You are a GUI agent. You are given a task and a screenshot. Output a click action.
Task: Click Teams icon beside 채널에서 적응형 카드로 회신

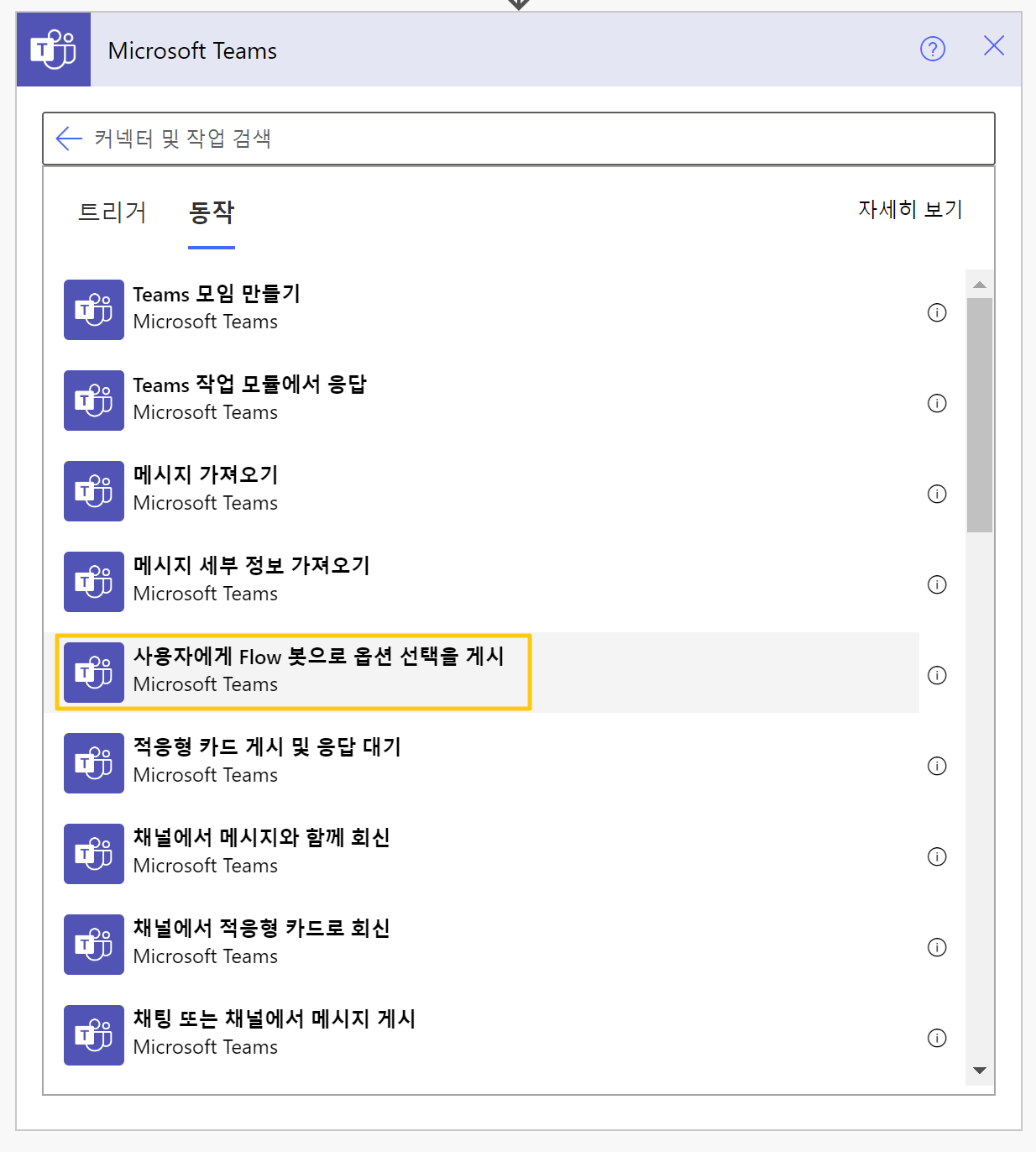pyautogui.click(x=94, y=945)
